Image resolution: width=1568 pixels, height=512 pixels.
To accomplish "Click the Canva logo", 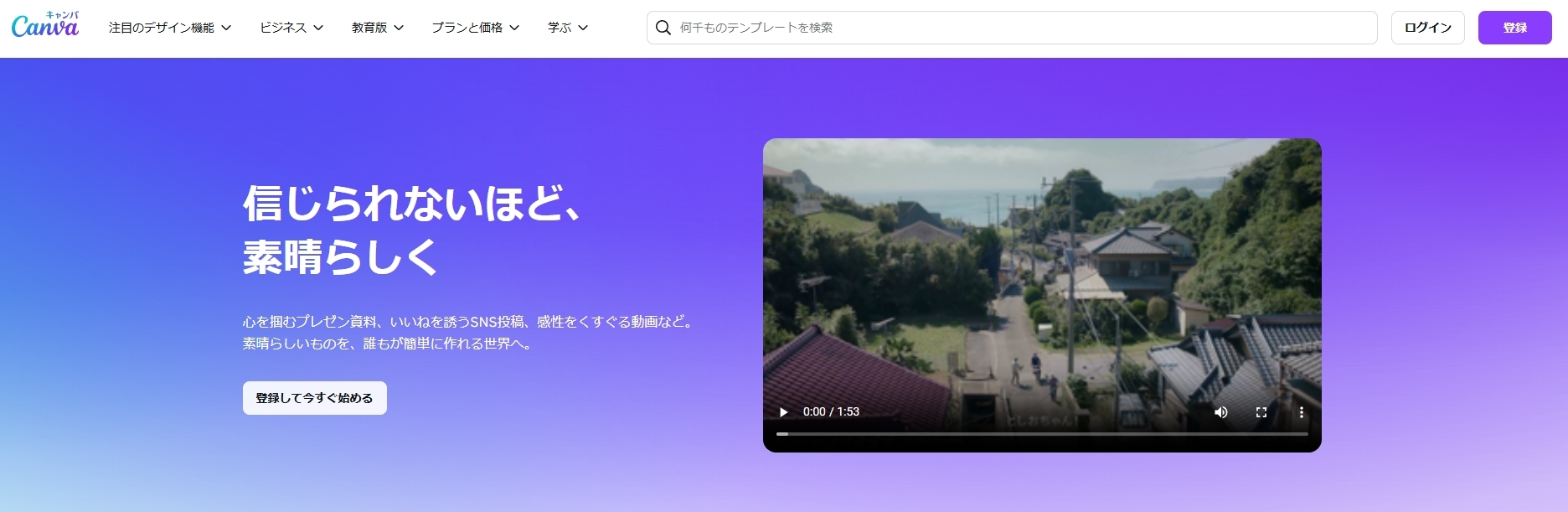I will point(45,27).
